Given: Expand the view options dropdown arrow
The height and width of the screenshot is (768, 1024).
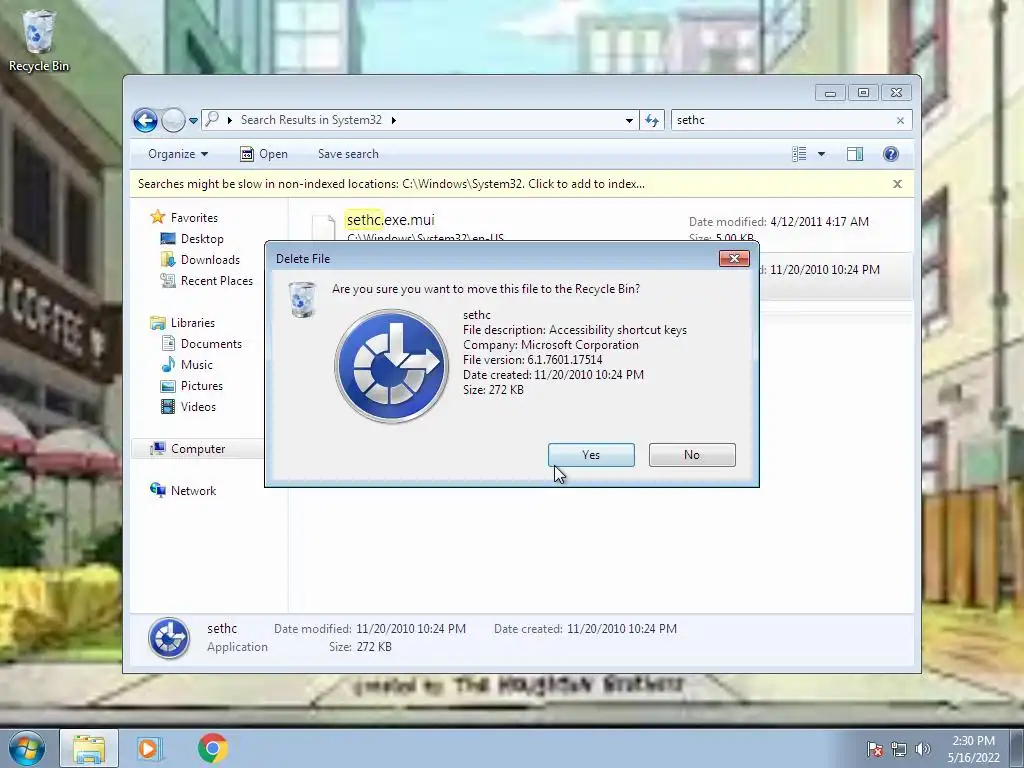Looking at the screenshot, I should pyautogui.click(x=822, y=154).
